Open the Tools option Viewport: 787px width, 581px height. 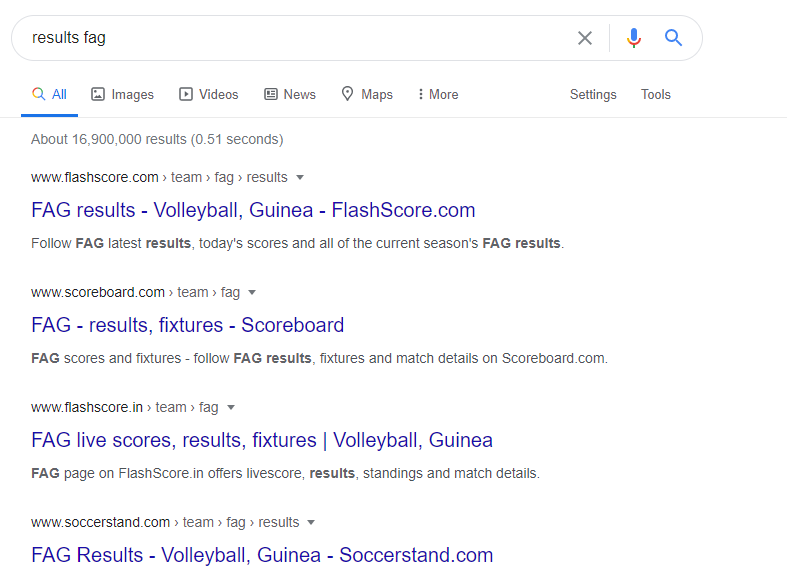click(x=655, y=94)
